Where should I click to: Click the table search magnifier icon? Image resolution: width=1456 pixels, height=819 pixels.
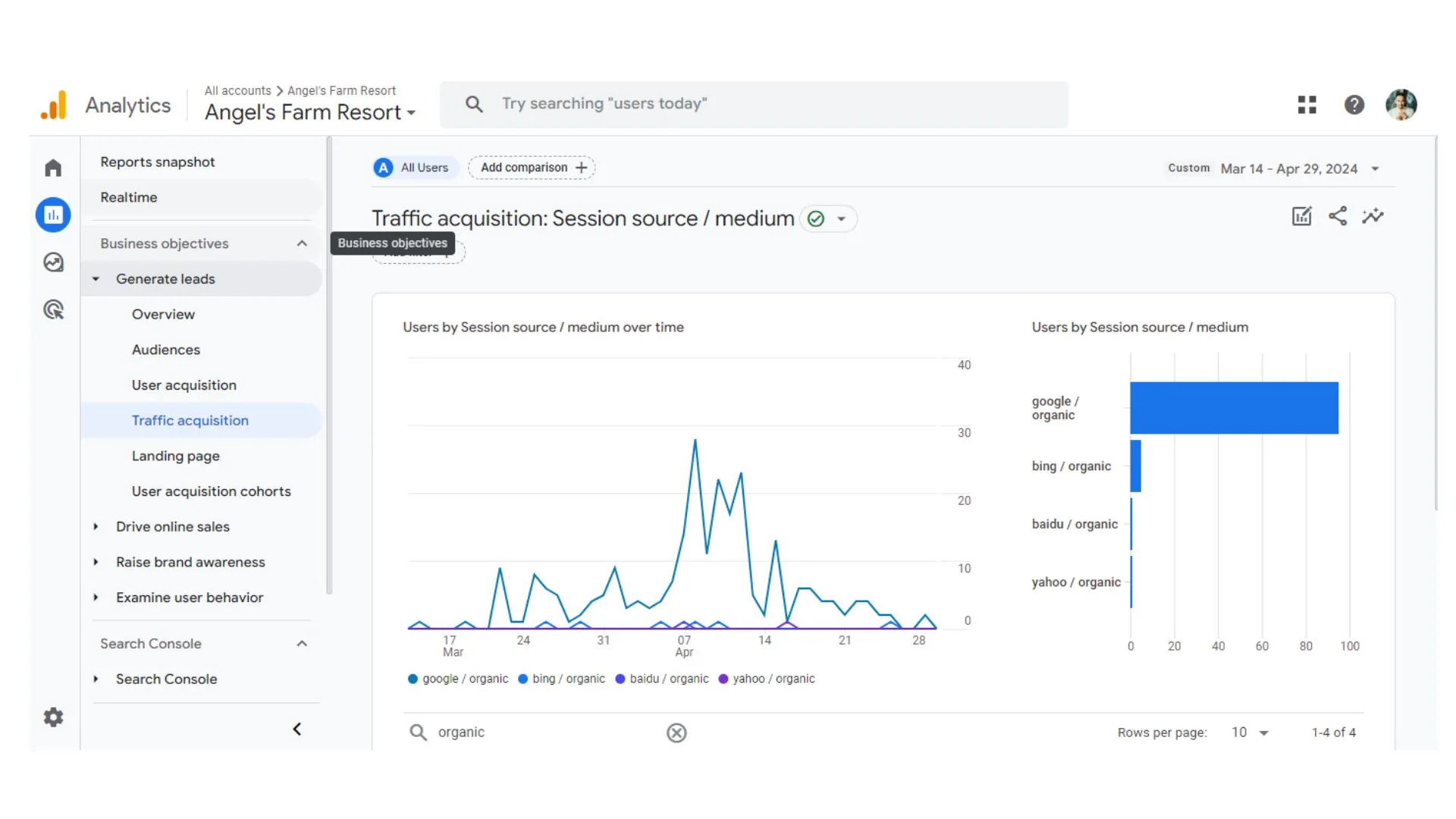(418, 733)
